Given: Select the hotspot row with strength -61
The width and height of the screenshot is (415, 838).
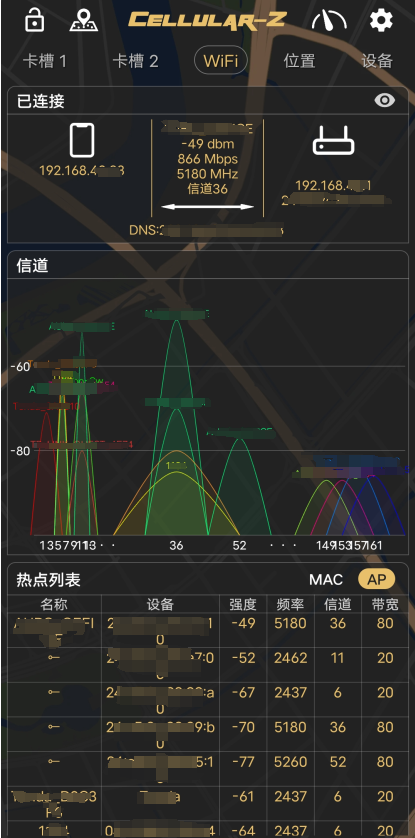Looking at the screenshot, I should click(208, 804).
